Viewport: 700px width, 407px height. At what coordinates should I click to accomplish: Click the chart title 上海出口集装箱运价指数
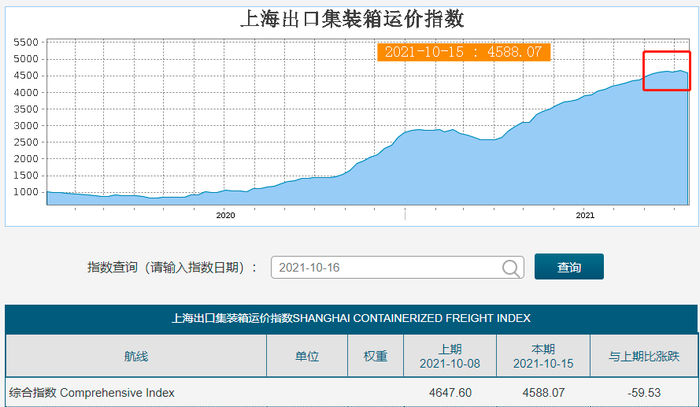352,19
